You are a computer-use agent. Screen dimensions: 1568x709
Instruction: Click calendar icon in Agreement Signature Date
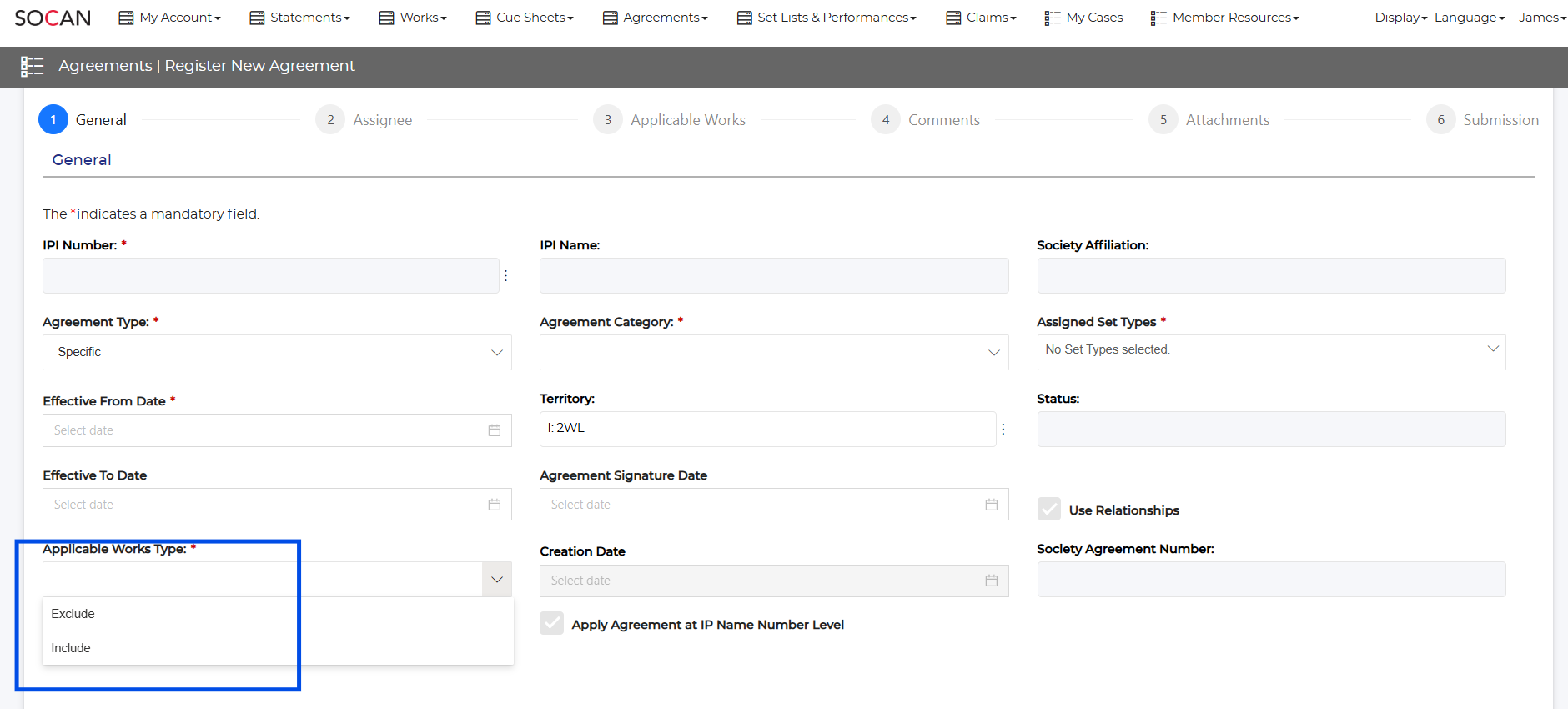tap(991, 505)
